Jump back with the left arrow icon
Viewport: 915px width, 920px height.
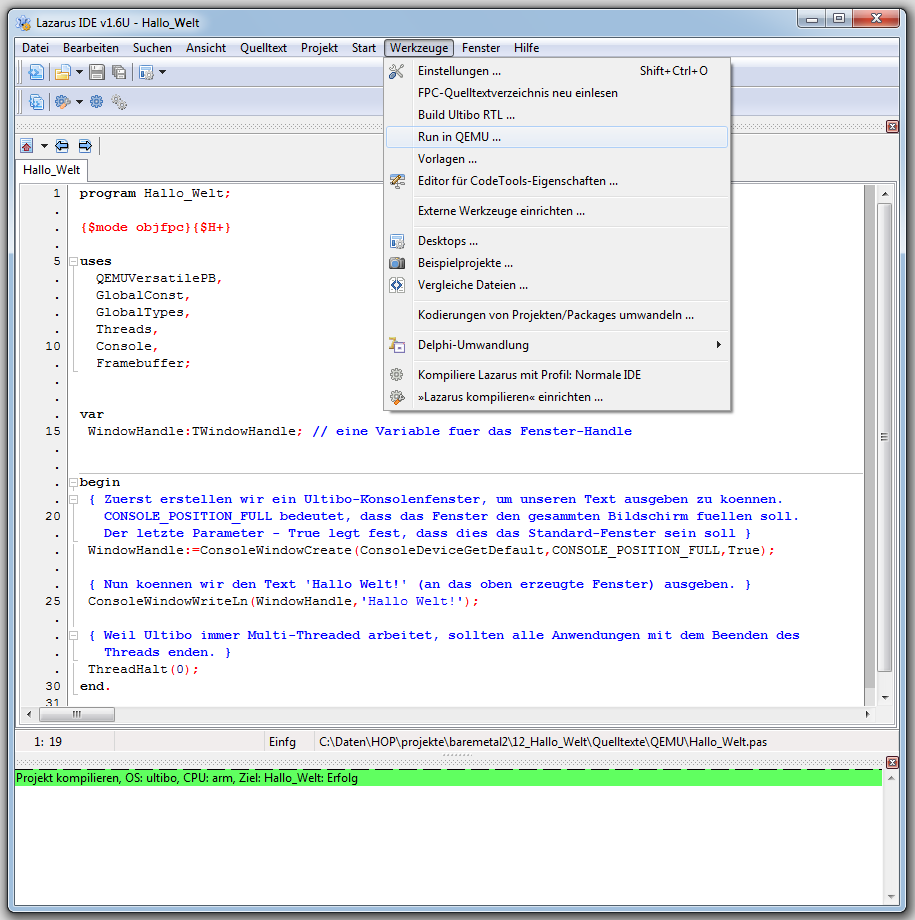coord(62,146)
